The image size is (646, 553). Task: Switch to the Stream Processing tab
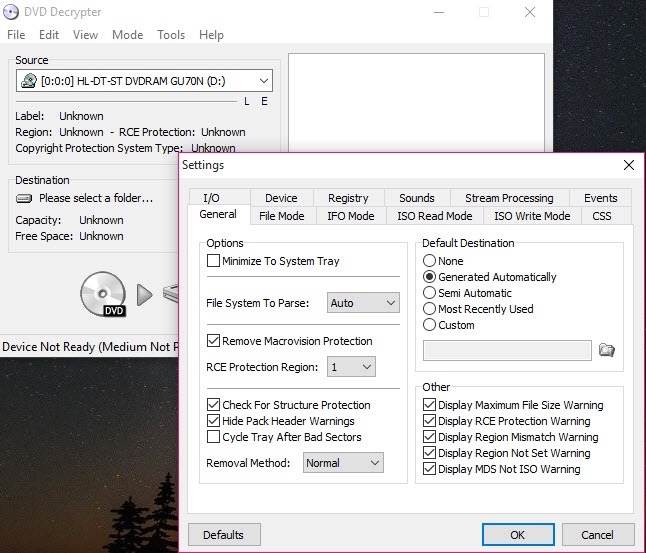[x=509, y=198]
